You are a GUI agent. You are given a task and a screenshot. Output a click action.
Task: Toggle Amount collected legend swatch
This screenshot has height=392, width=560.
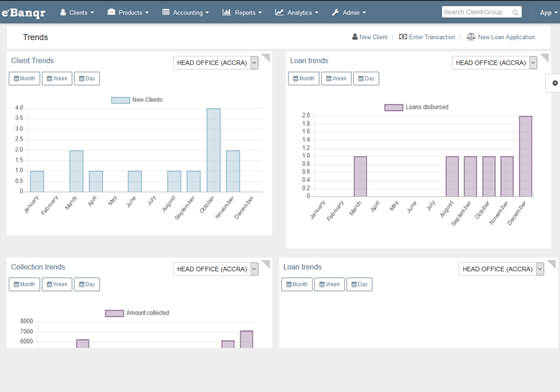click(x=114, y=313)
